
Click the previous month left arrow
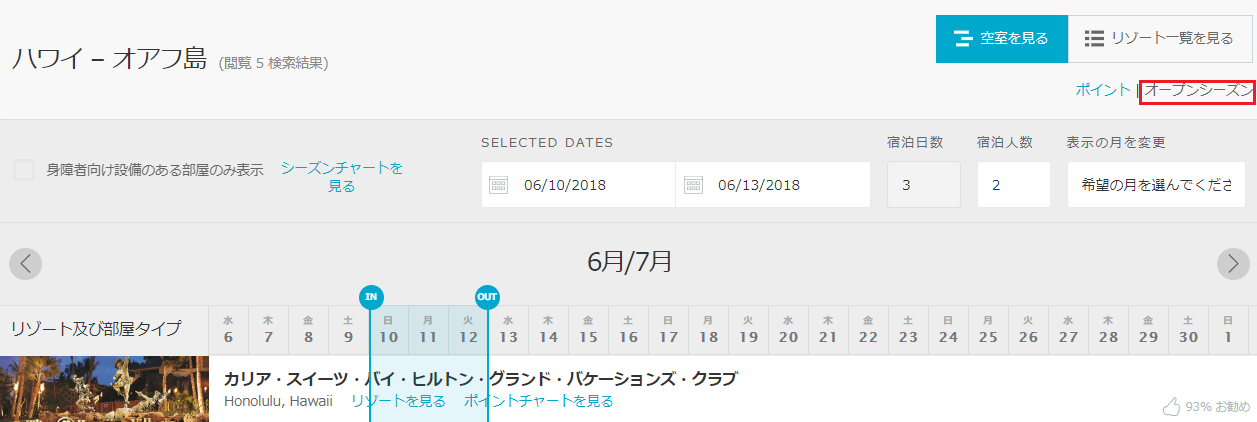[x=25, y=264]
